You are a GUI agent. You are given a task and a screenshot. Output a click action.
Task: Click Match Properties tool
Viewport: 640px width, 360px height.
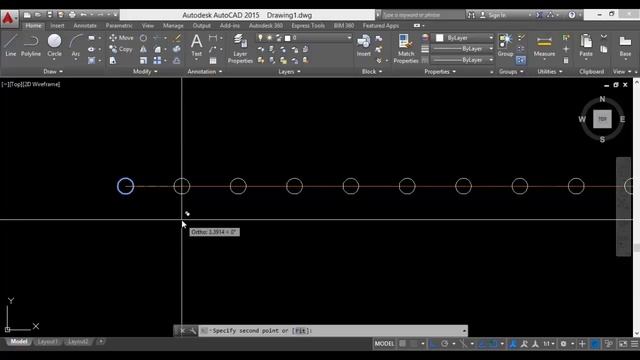pyautogui.click(x=406, y=48)
